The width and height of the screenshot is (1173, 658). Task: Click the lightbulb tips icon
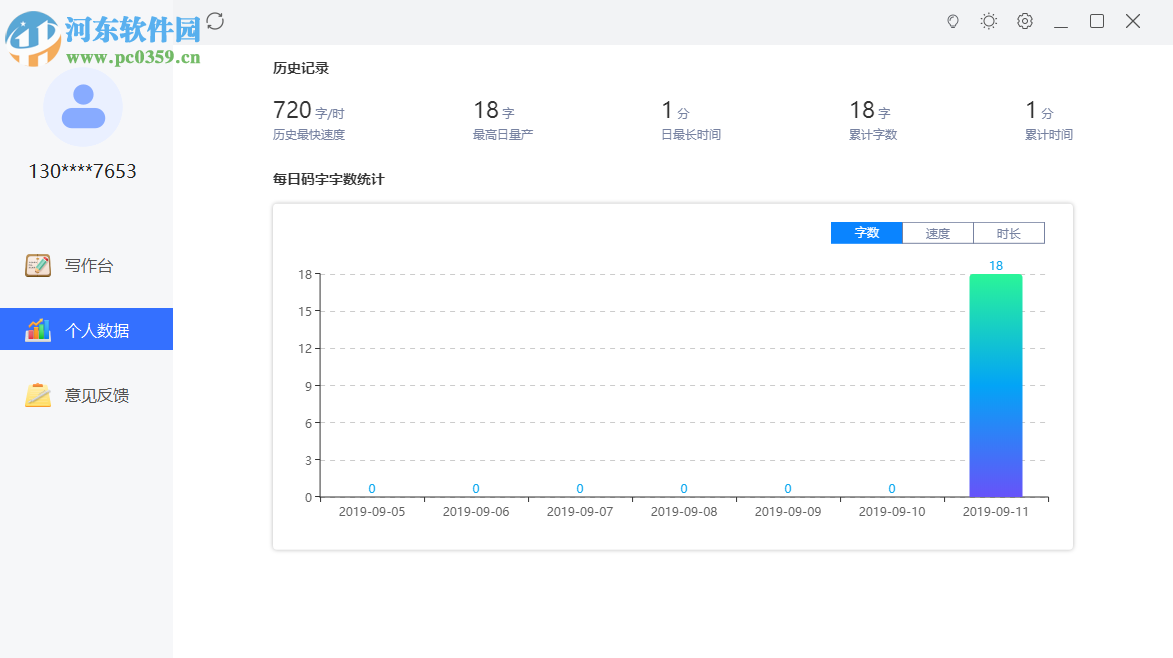point(953,21)
